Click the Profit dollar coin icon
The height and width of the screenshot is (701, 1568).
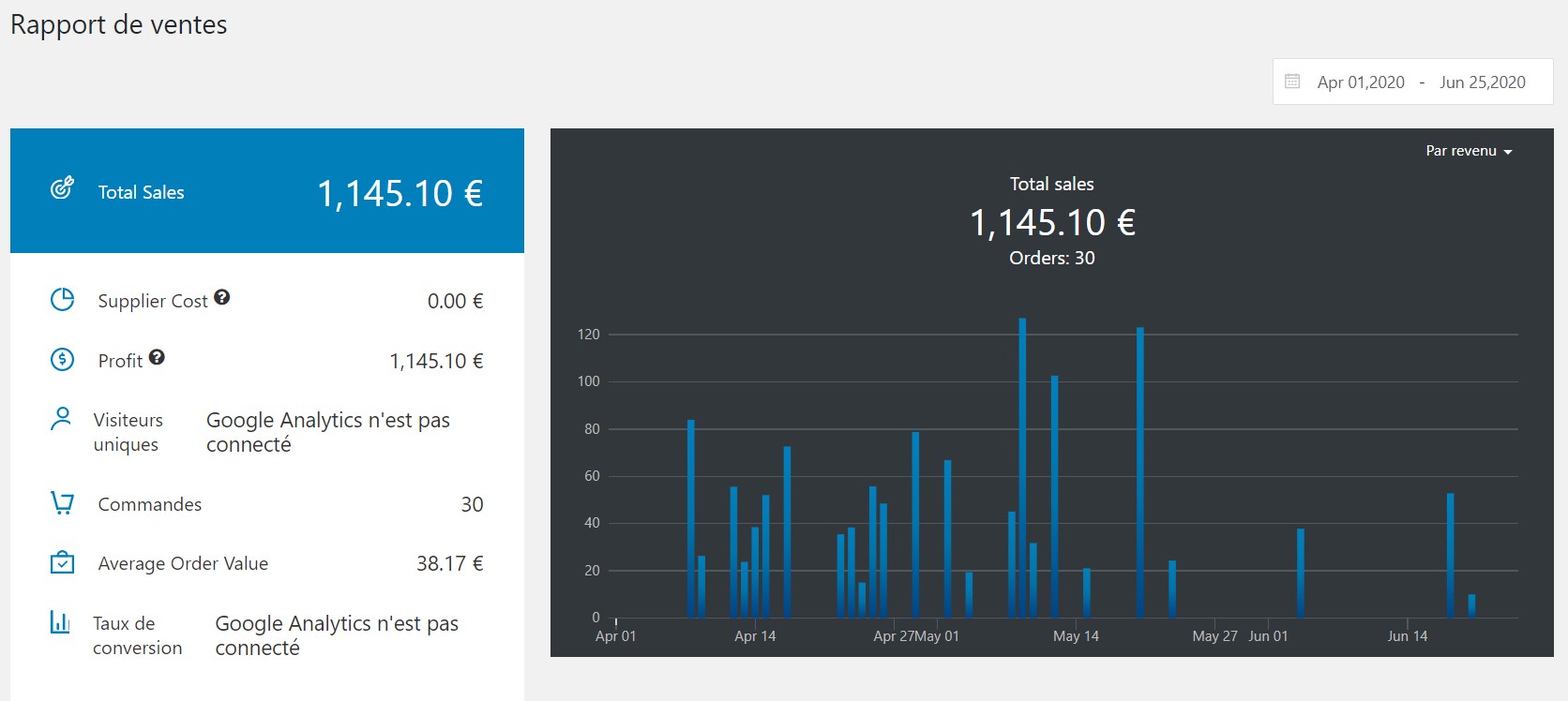tap(62, 360)
